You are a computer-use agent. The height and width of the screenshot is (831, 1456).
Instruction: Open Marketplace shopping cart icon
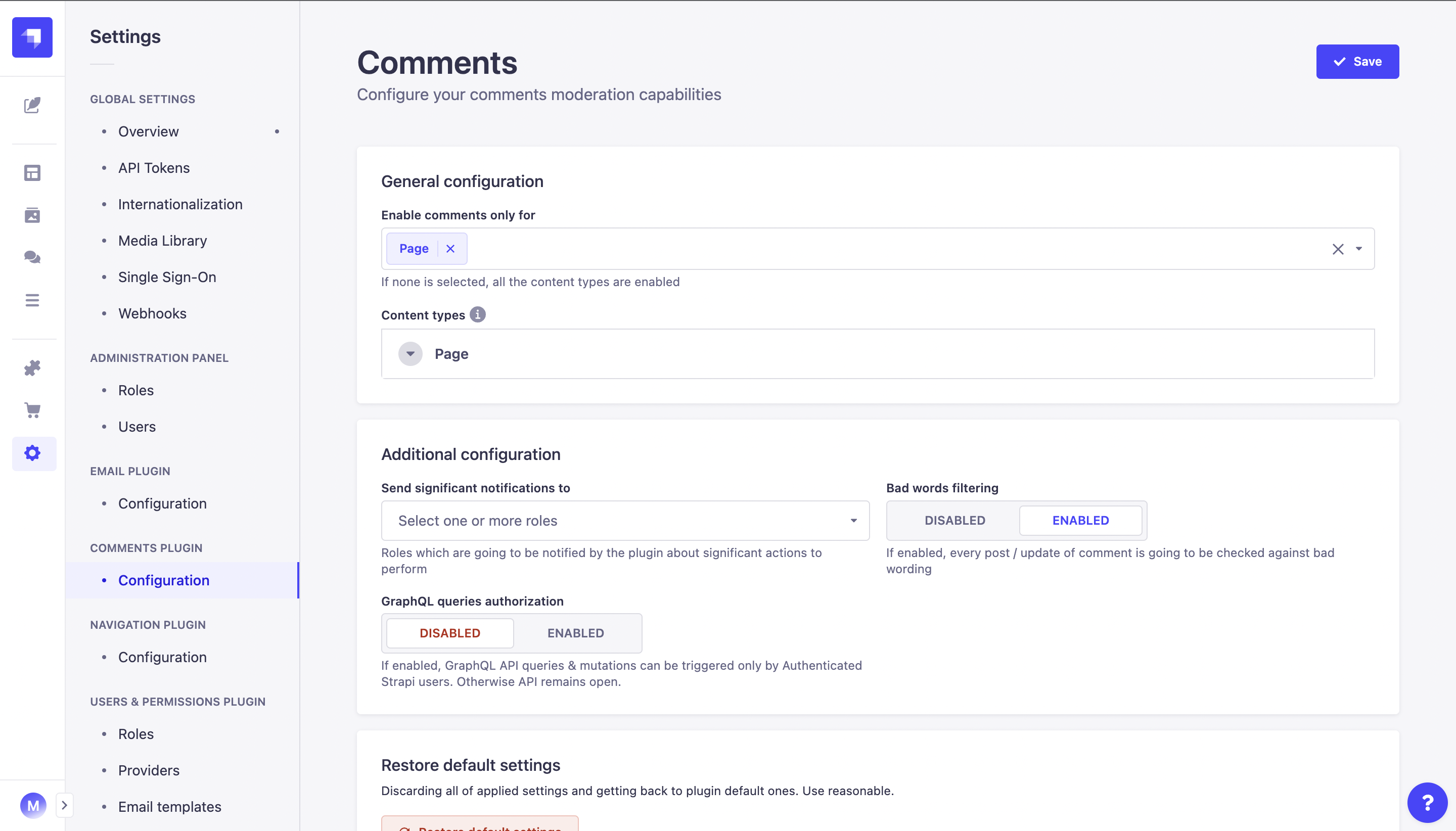pyautogui.click(x=32, y=410)
